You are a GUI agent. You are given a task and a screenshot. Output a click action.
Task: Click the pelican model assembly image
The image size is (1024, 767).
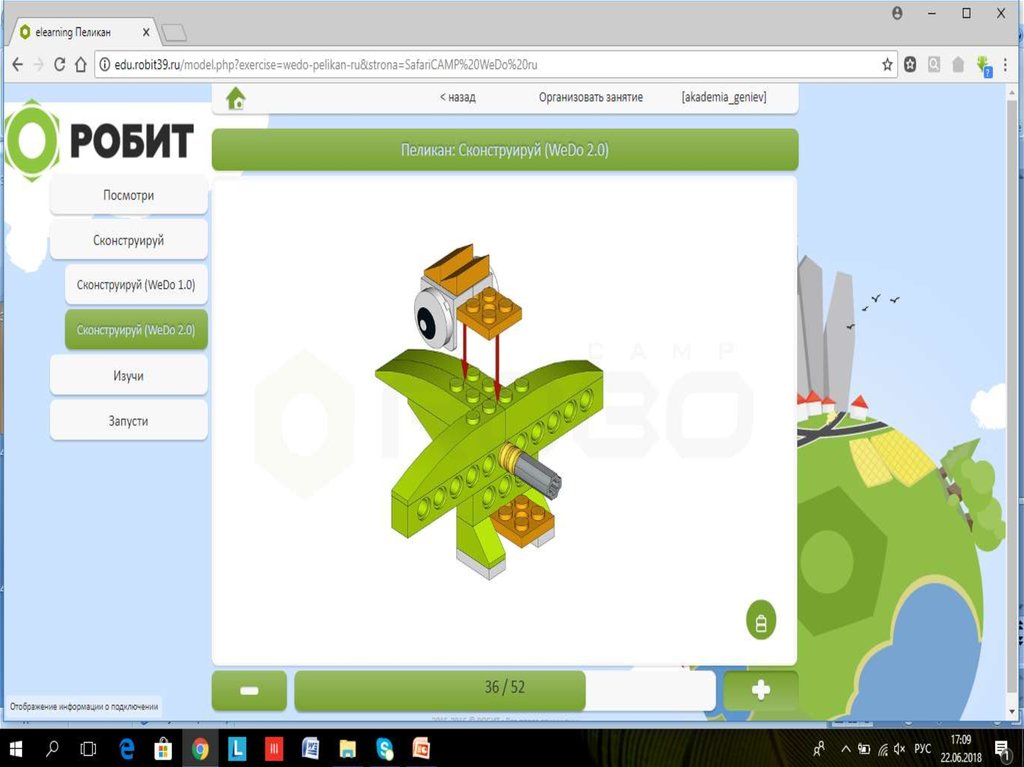click(x=489, y=410)
